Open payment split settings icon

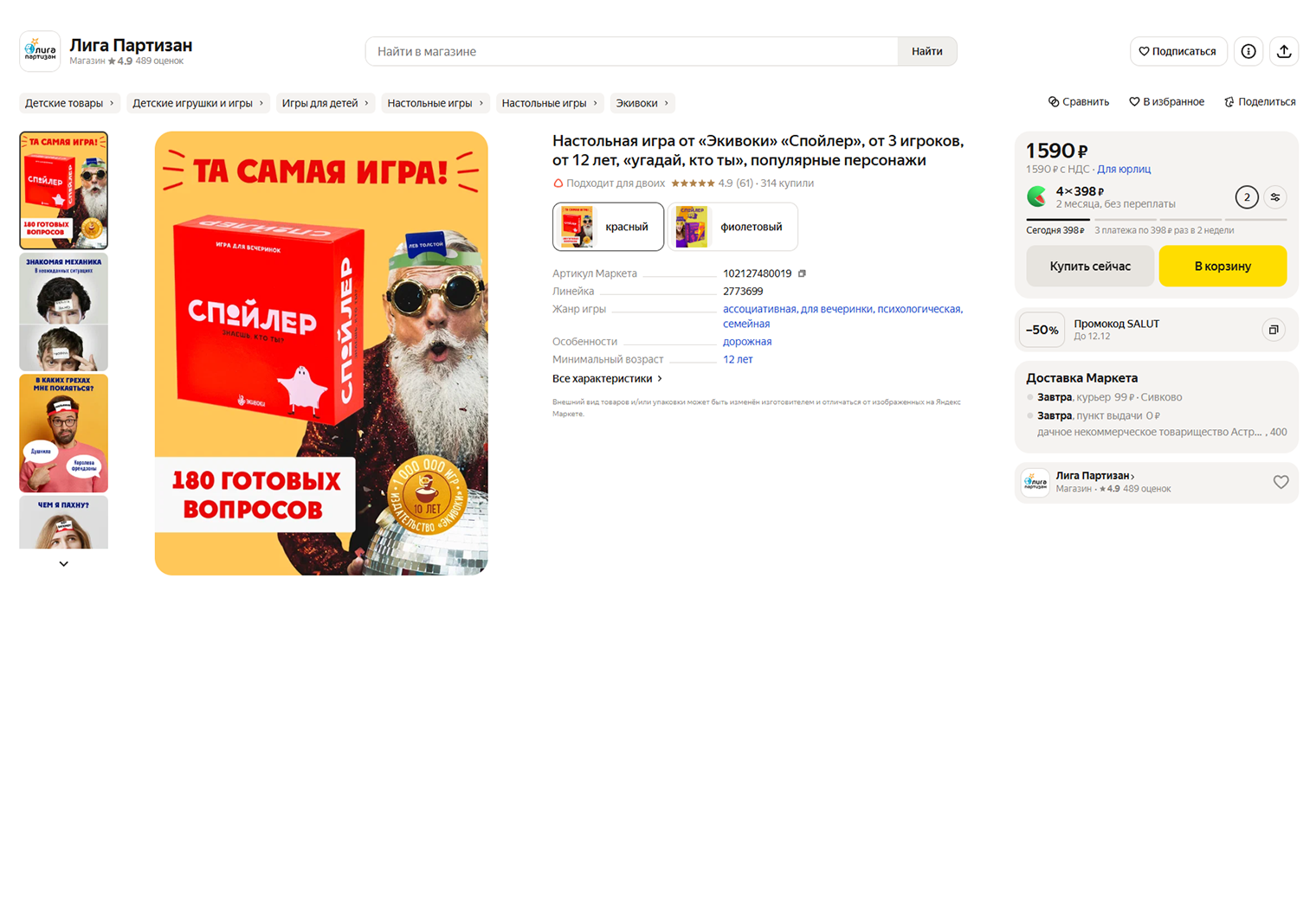[x=1275, y=197]
